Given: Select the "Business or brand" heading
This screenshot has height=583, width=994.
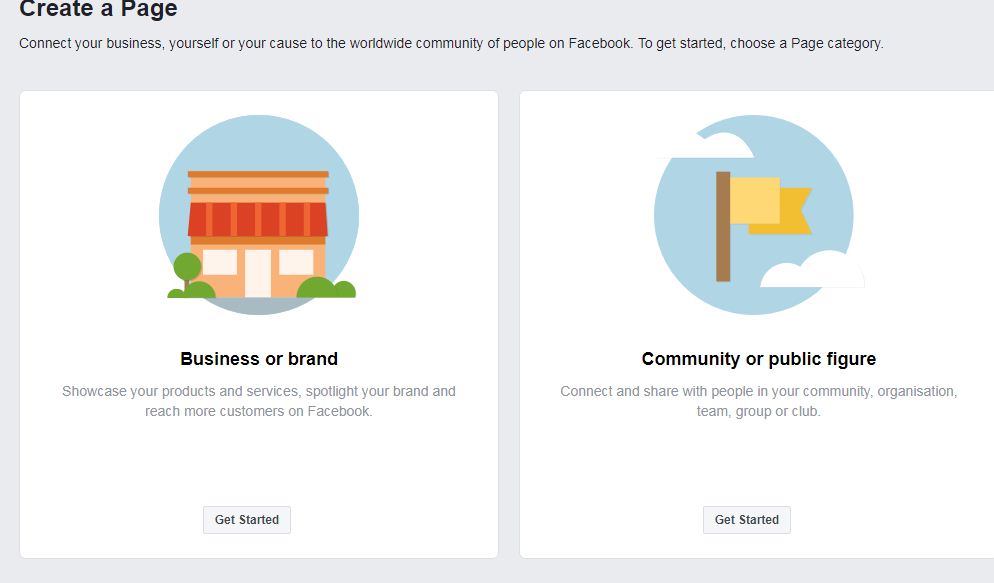Looking at the screenshot, I should (x=259, y=359).
